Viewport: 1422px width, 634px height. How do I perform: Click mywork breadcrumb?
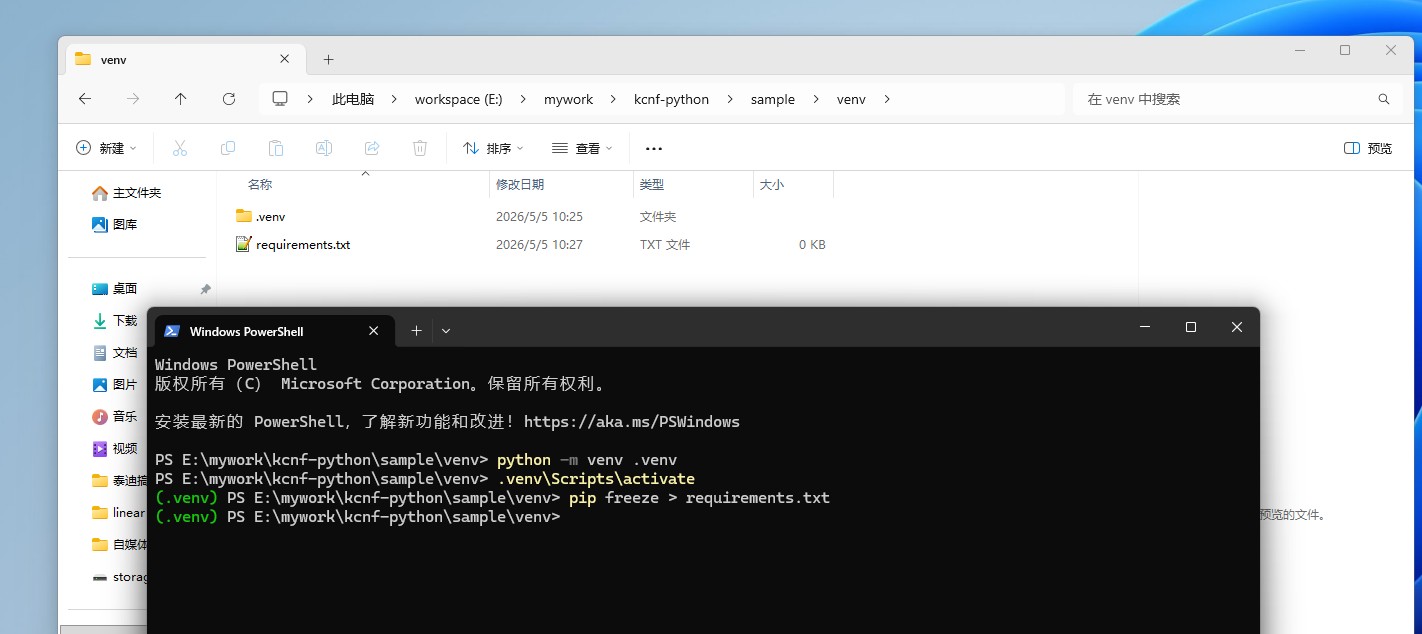click(568, 99)
